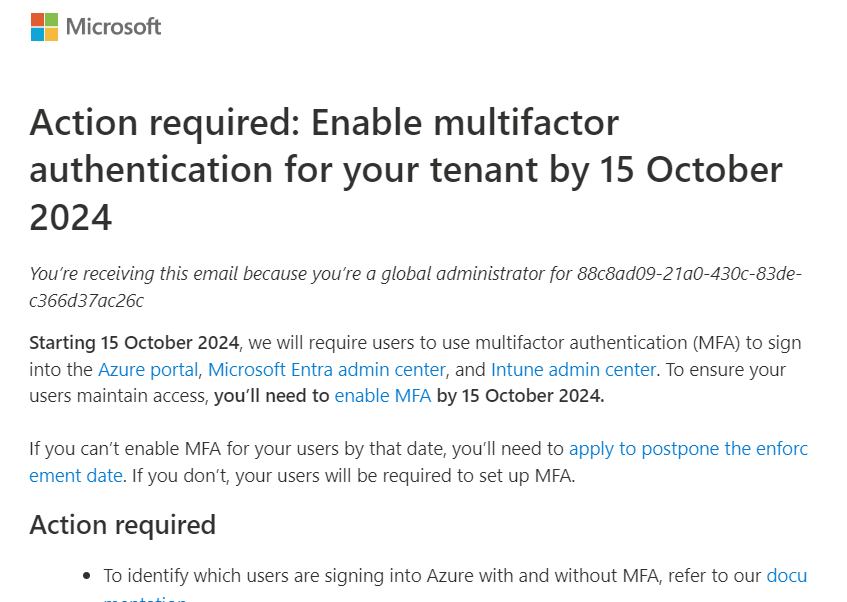The image size is (847, 602).
Task: Open the Microsoft Entra admin center link
Action: tap(326, 369)
